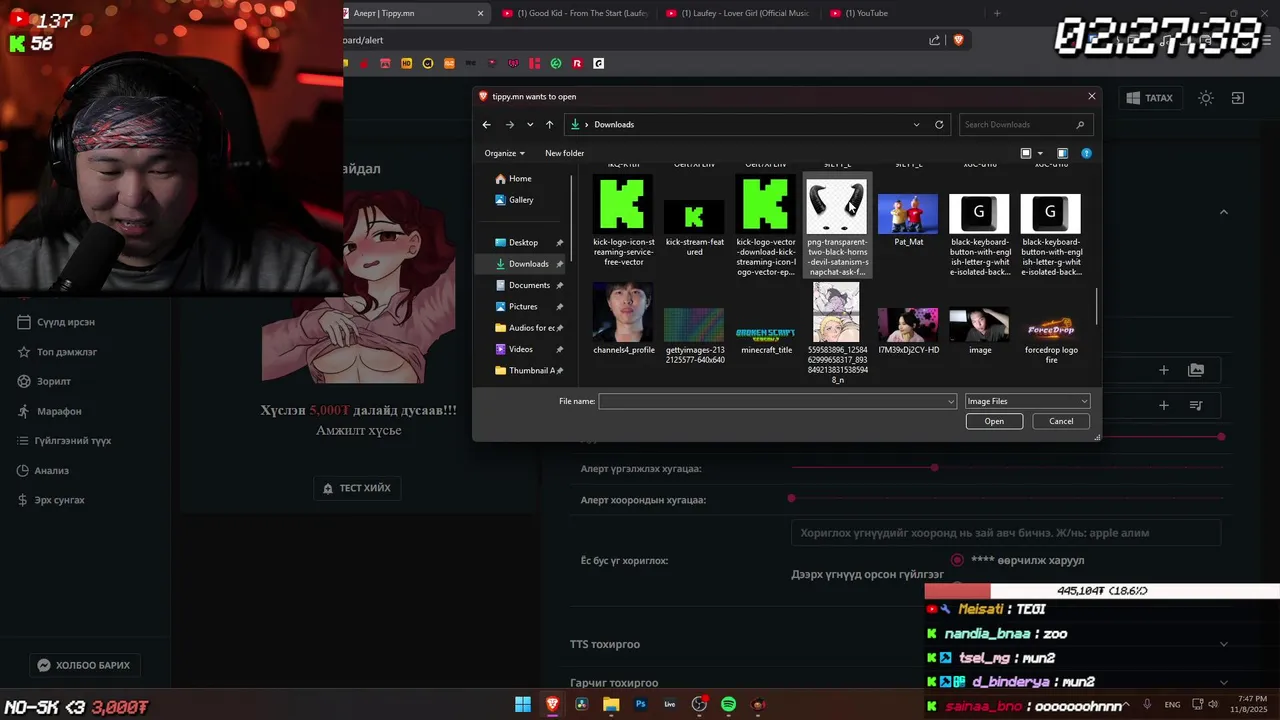Expand the File name history dropdown
The image size is (1280, 720).
tap(951, 401)
